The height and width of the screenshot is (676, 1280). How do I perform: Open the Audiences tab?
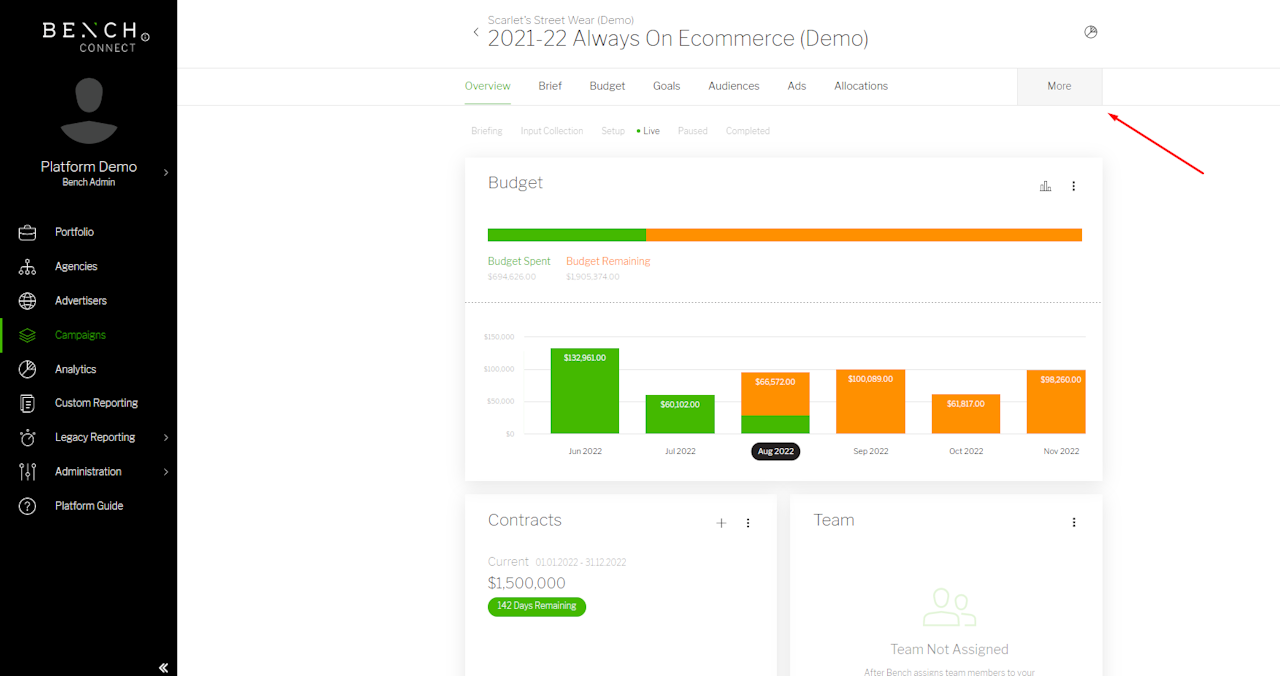(734, 86)
